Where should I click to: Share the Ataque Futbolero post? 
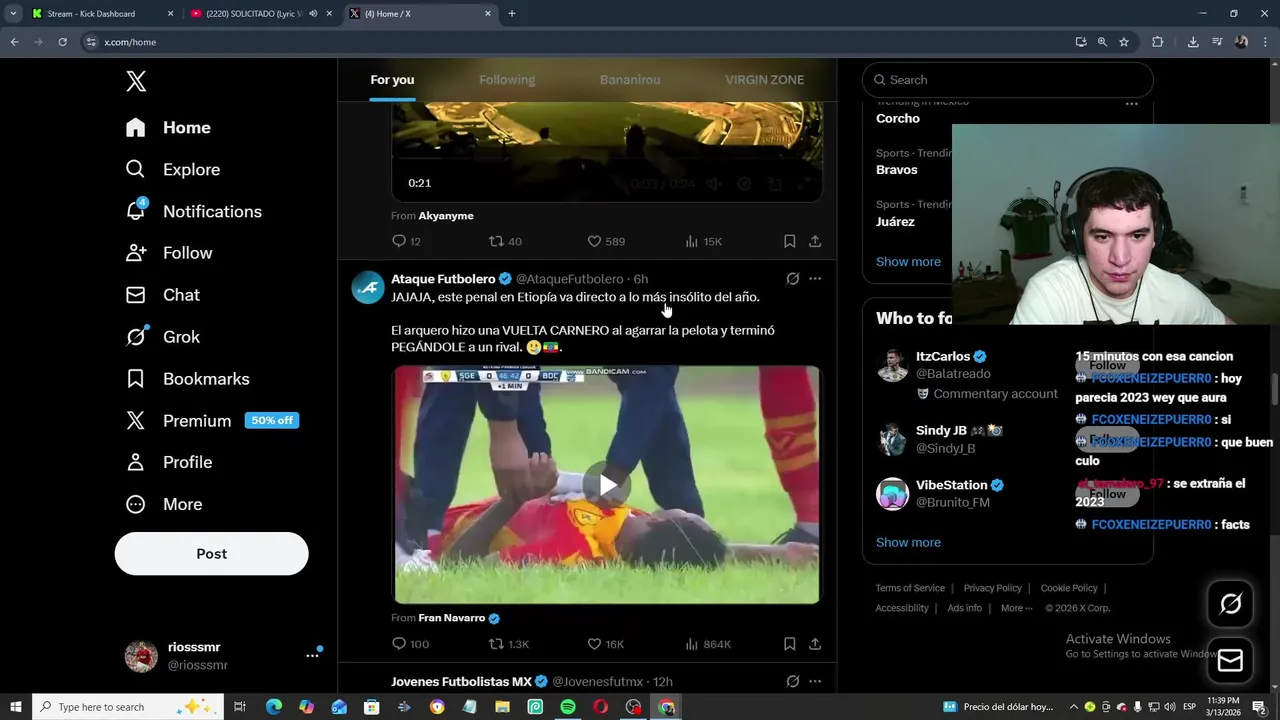coord(815,644)
